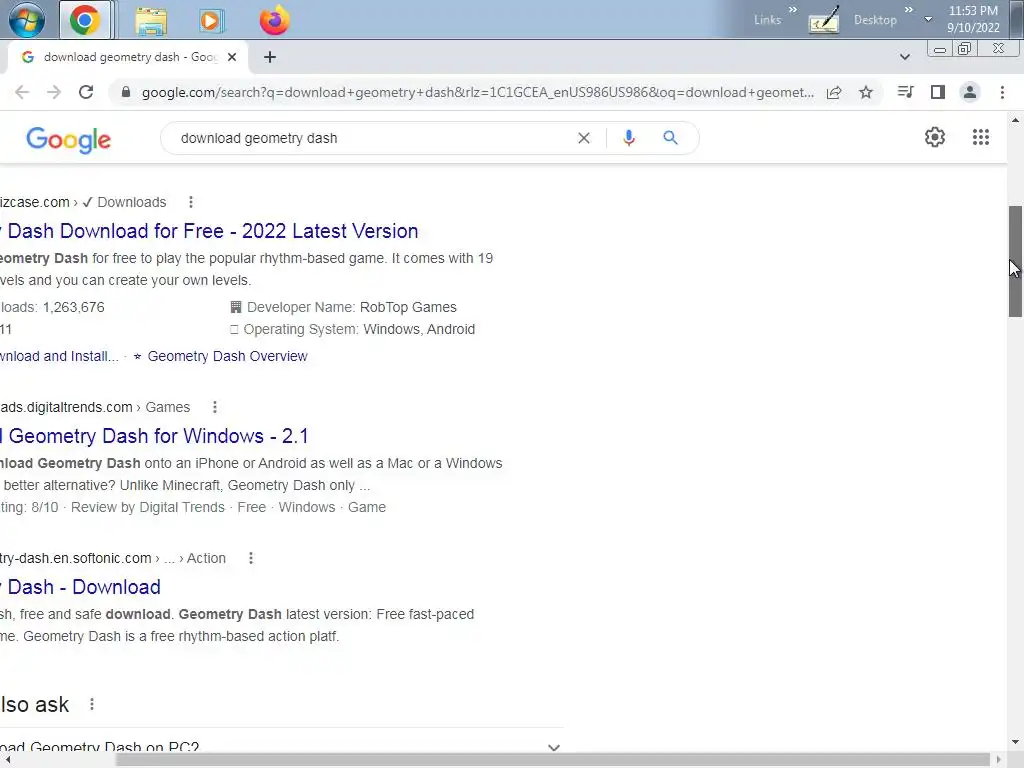The image size is (1024, 768).
Task: Go back using the browser back arrow
Action: [22, 92]
